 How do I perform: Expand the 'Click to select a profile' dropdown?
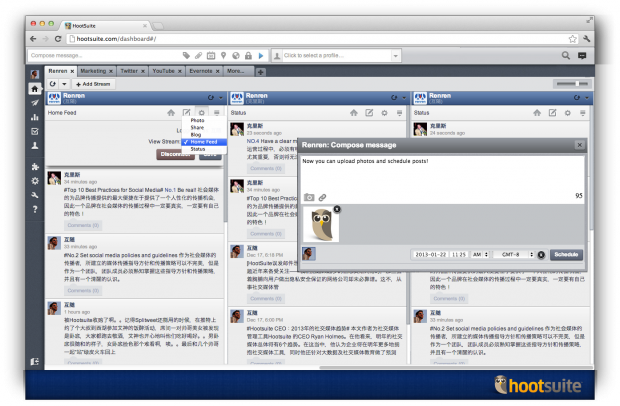pos(396,55)
